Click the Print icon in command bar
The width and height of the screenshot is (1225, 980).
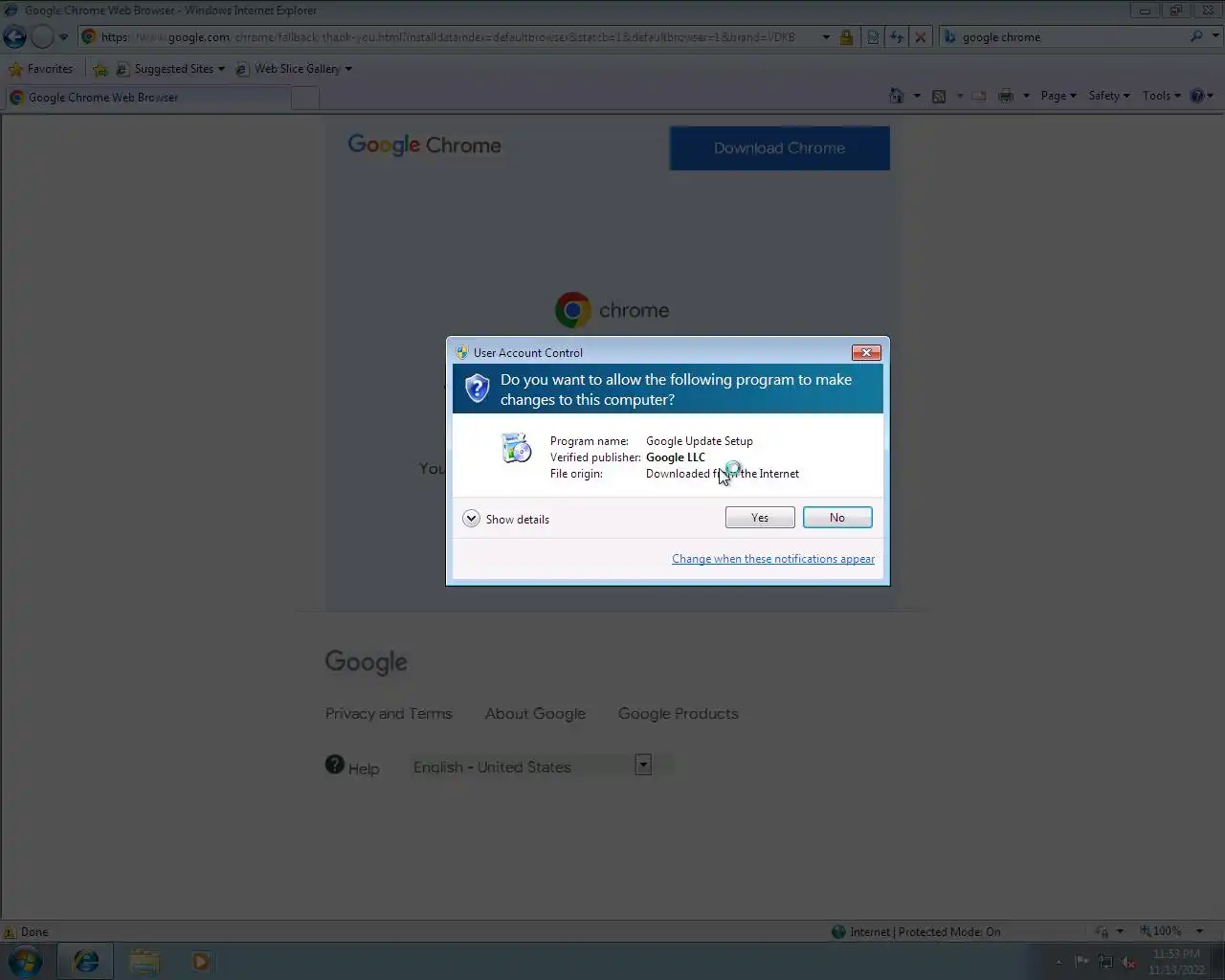(x=1006, y=96)
